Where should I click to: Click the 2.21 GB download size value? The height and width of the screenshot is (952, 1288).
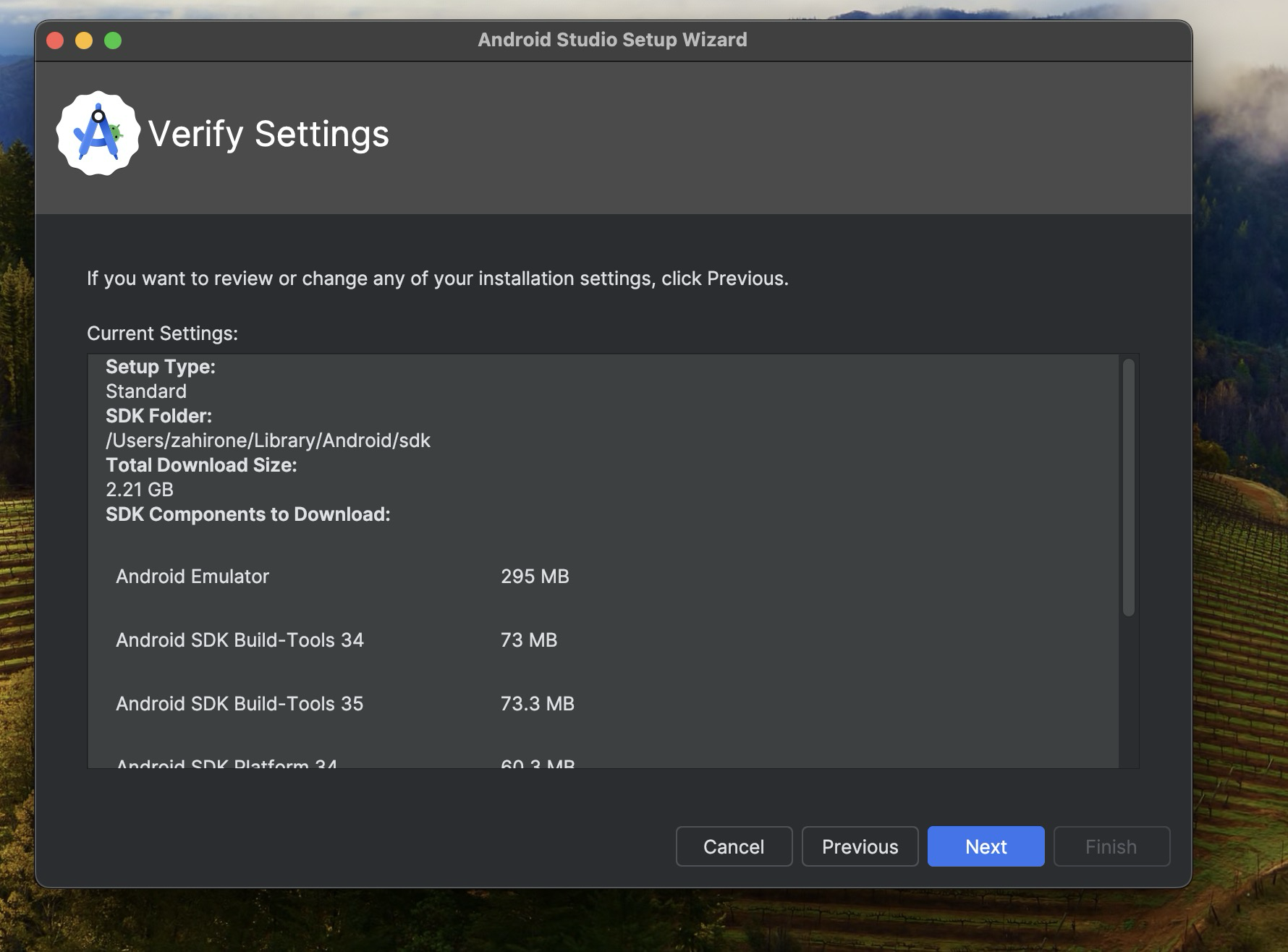tap(140, 490)
